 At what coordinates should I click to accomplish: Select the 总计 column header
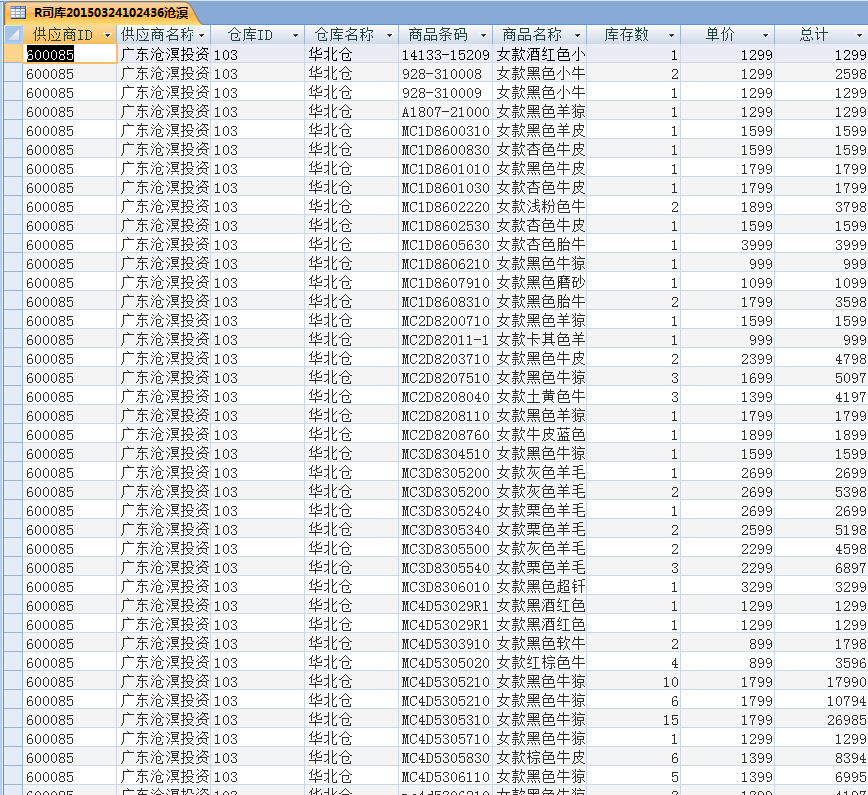click(813, 35)
